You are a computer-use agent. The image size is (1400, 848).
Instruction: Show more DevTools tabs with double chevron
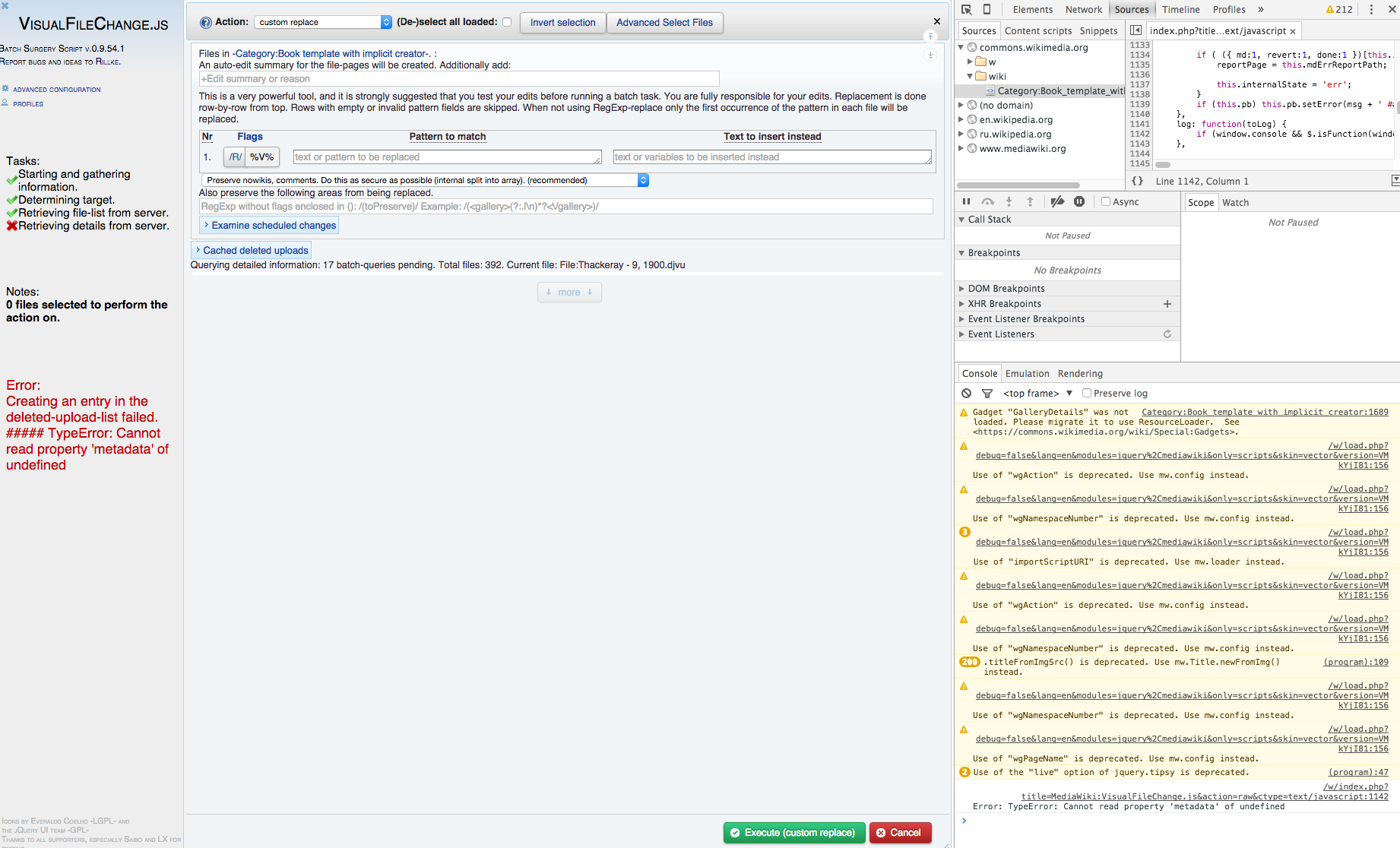point(1261,10)
